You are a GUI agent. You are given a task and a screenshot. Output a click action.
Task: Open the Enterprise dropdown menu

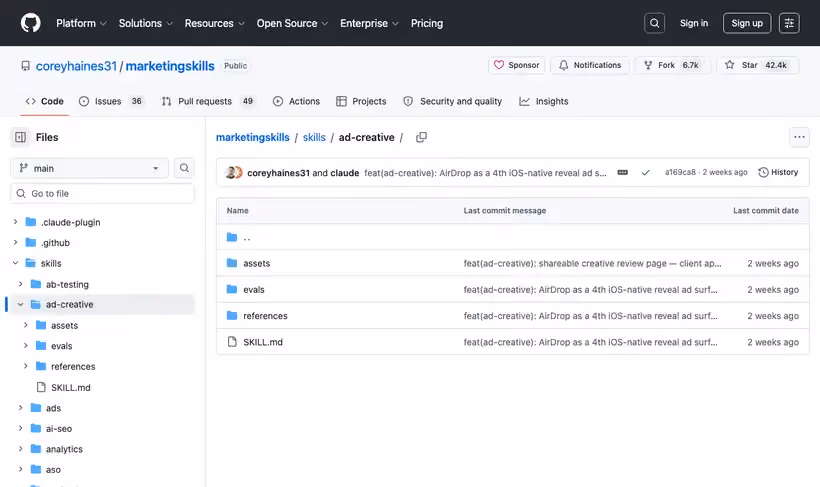369,23
